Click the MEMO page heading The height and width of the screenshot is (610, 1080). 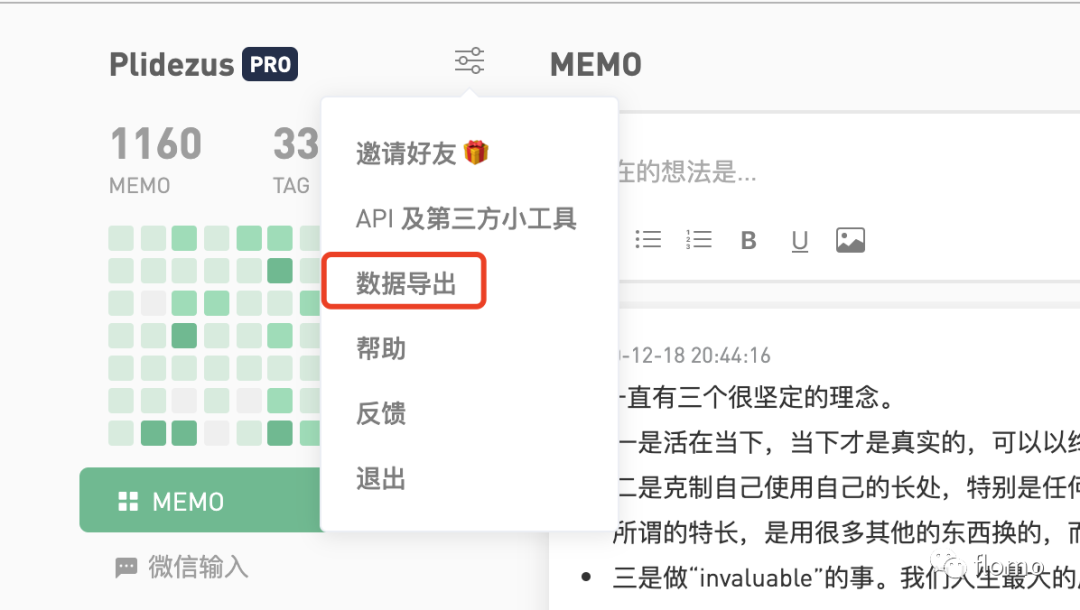[x=596, y=65]
